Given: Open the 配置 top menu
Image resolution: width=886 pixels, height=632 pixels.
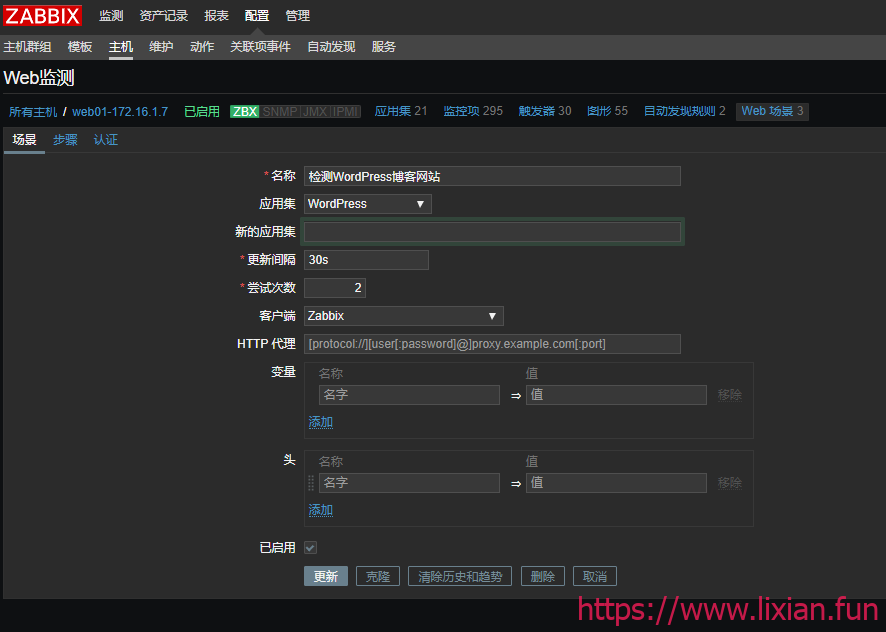Looking at the screenshot, I should (x=257, y=16).
